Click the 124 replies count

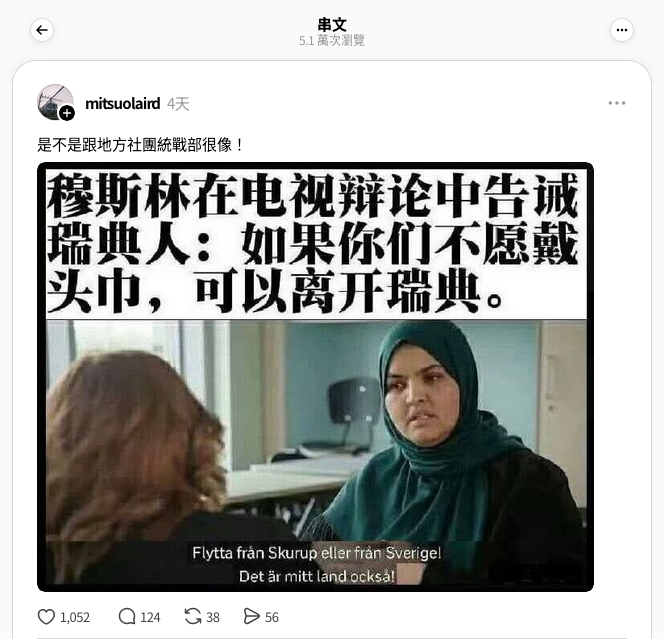pyautogui.click(x=150, y=617)
